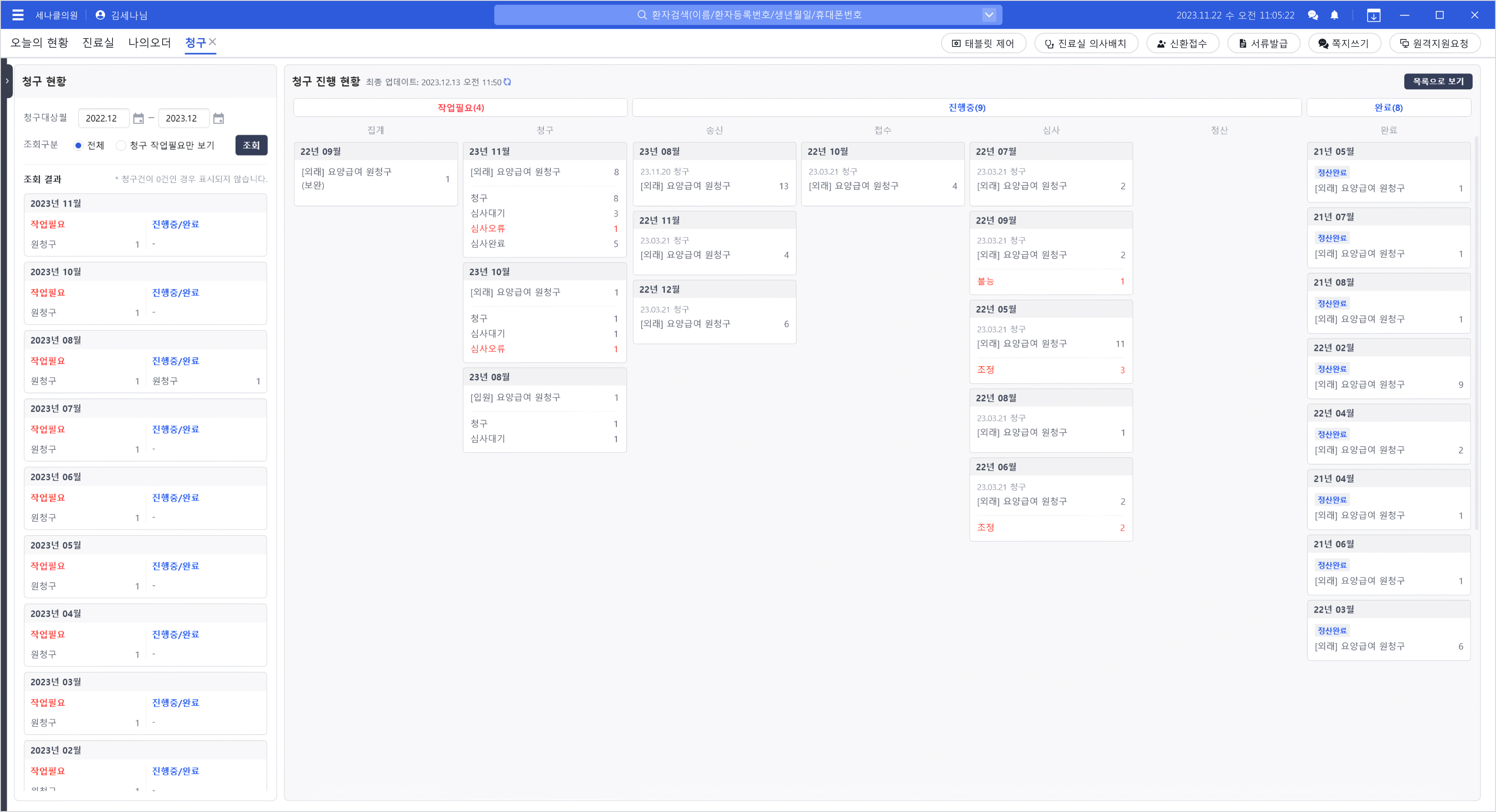Refresh the last update time icon
The image size is (1496, 812).
[508, 82]
